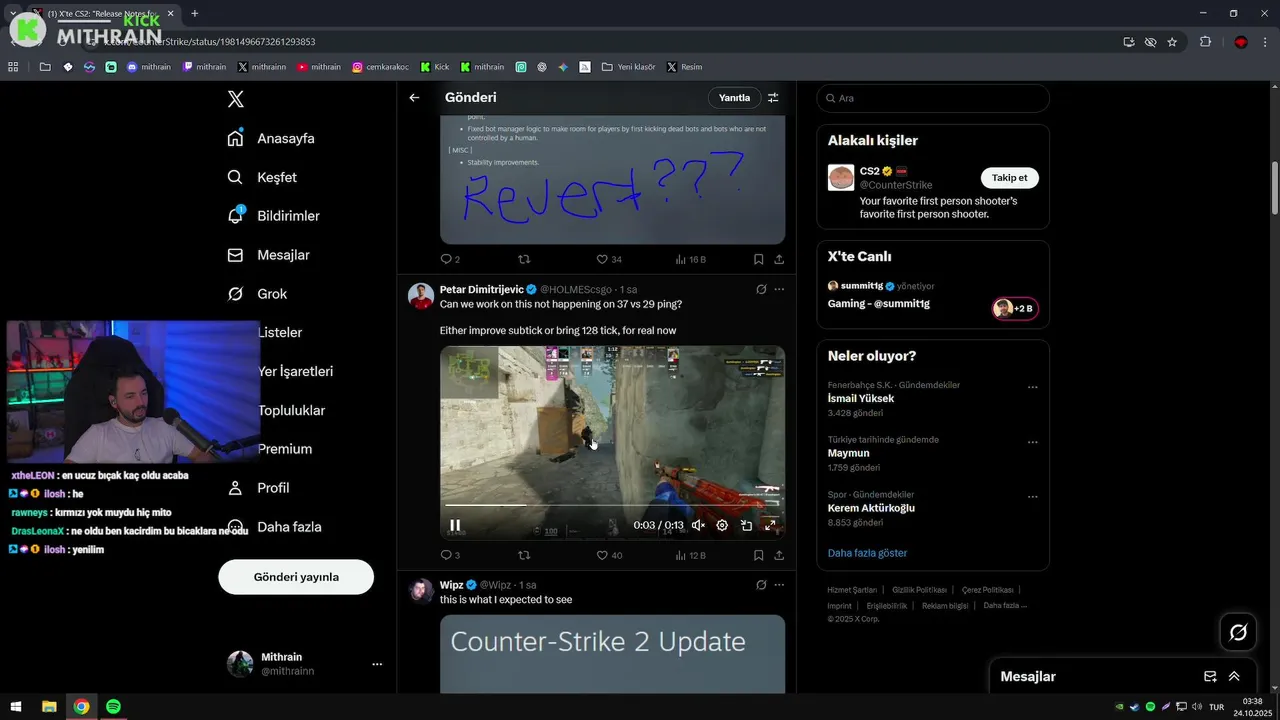Viewport: 1280px width, 720px height.
Task: Bookmark Petar Dimitrijevic's post
Action: point(759,555)
